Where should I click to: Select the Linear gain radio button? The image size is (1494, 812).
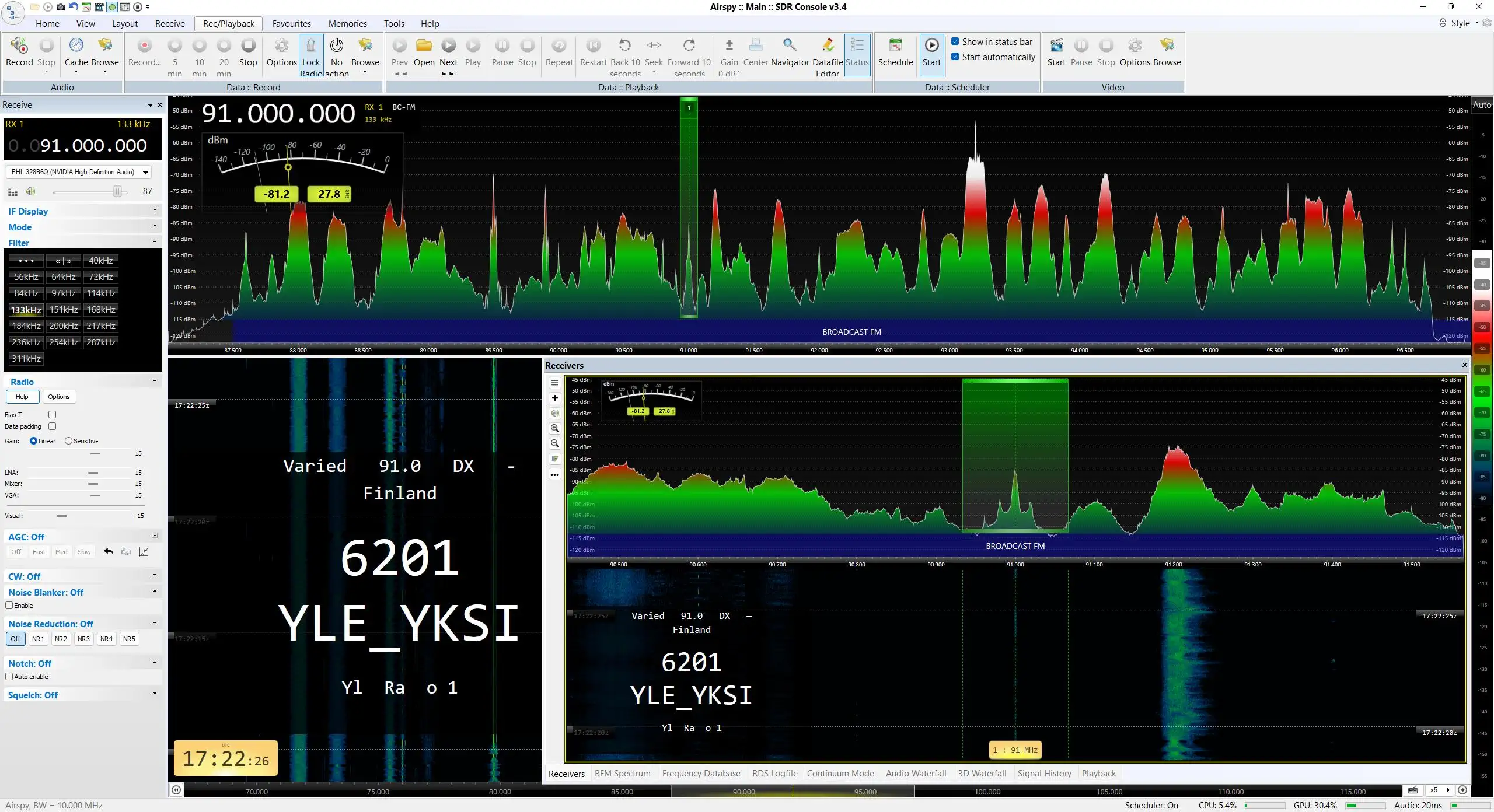(x=33, y=441)
